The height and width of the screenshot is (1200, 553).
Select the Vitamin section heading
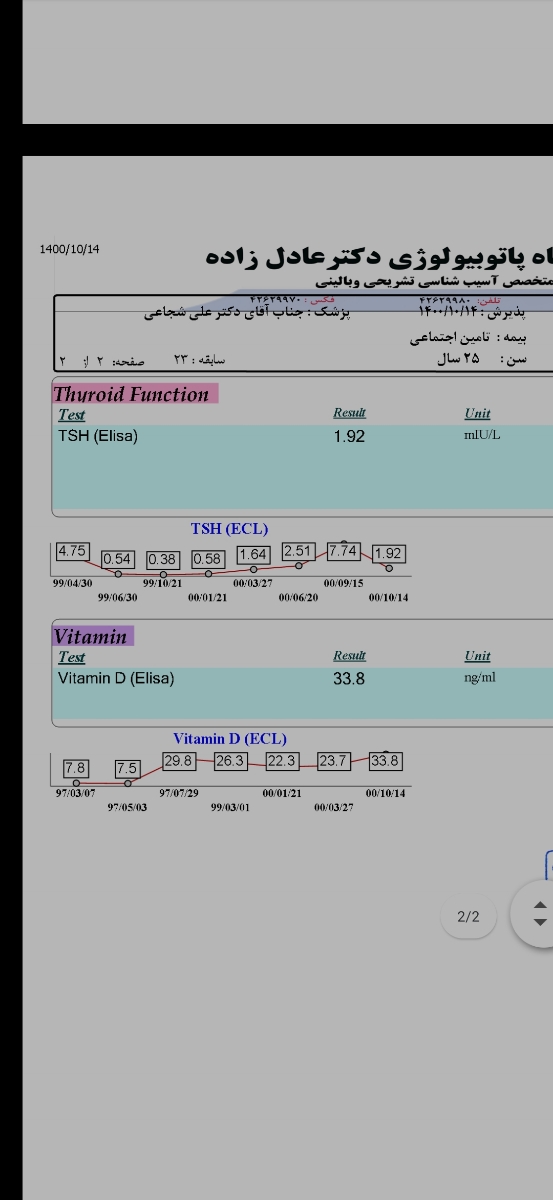click(x=91, y=637)
